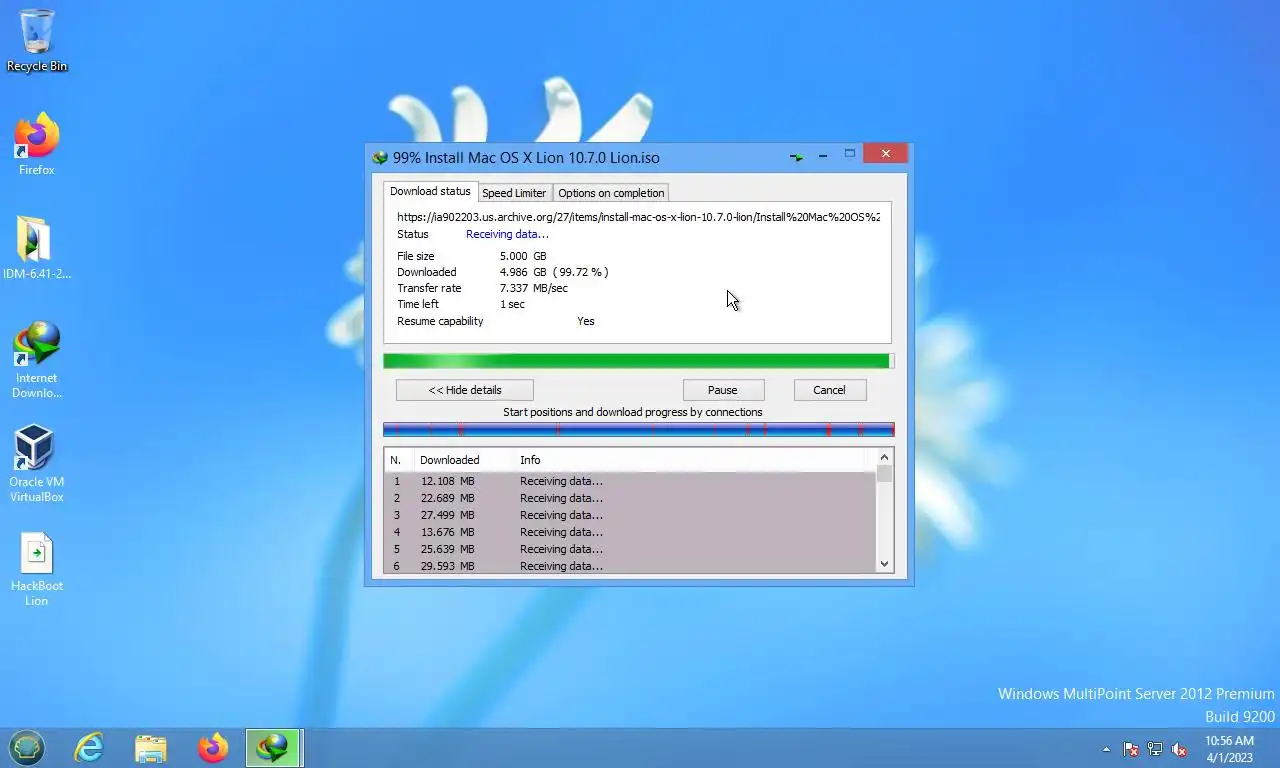1280x768 pixels.
Task: Open Action Center flag tray icon
Action: (1131, 749)
